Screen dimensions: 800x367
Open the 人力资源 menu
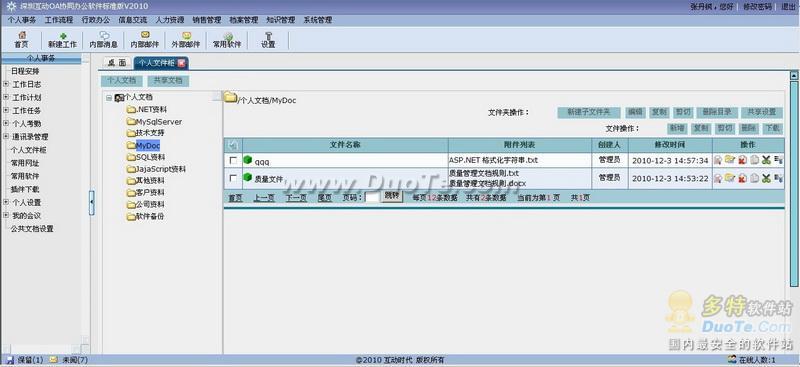click(169, 20)
